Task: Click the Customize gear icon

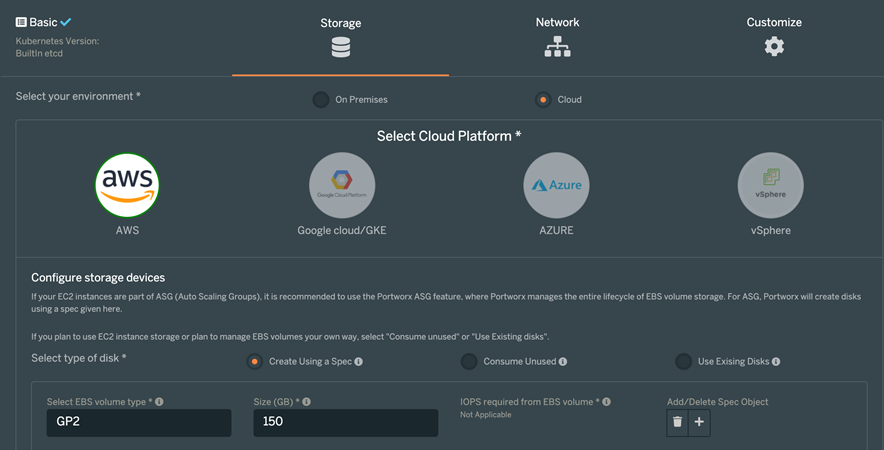Action: [x=774, y=46]
